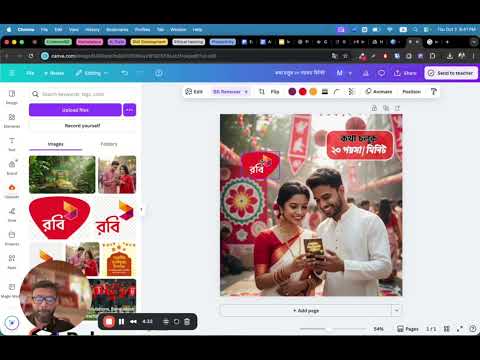Open the border style icon in toolbar
The image size is (480, 360).
coord(325,91)
